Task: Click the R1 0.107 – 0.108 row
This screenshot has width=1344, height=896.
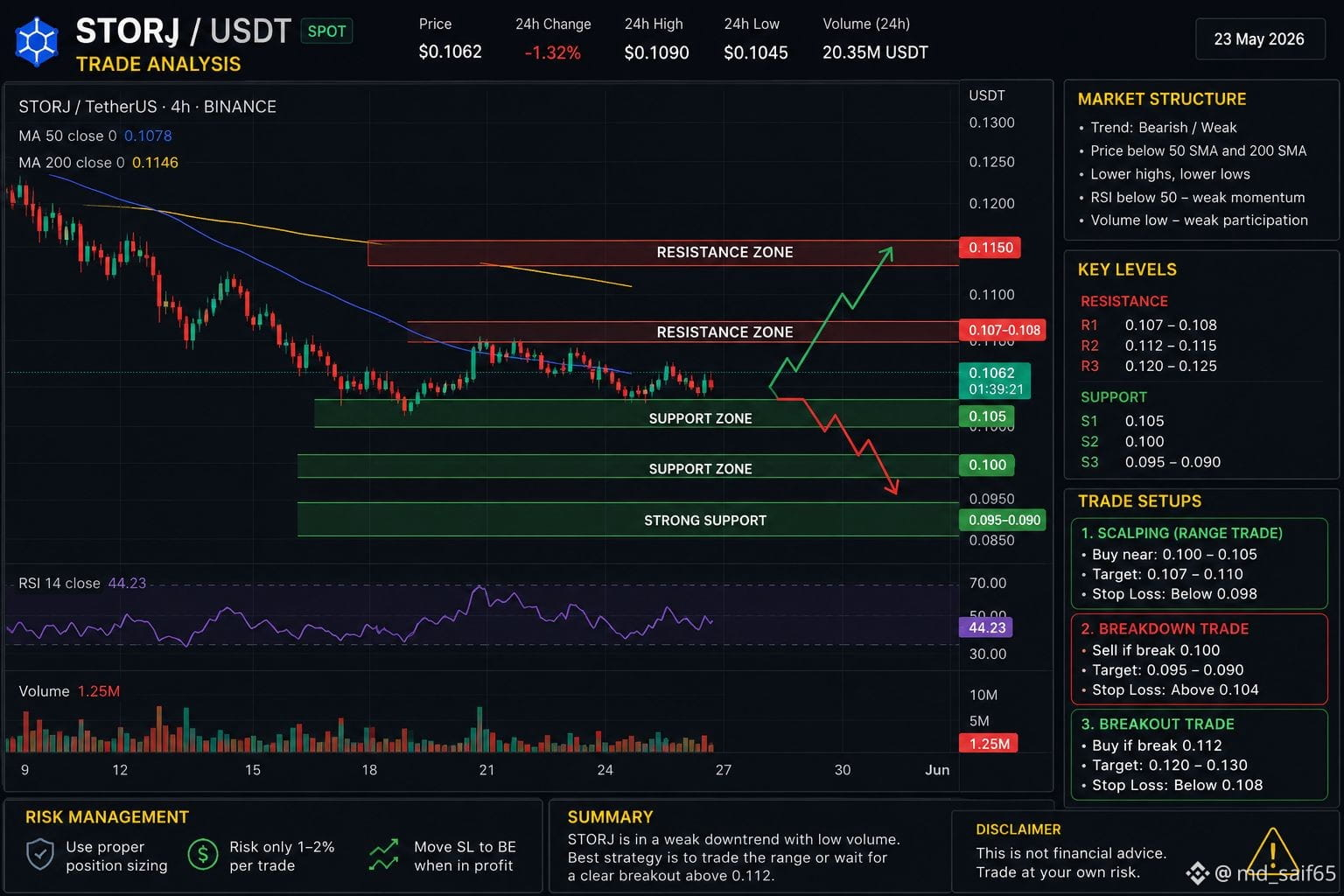Action: [x=1149, y=325]
